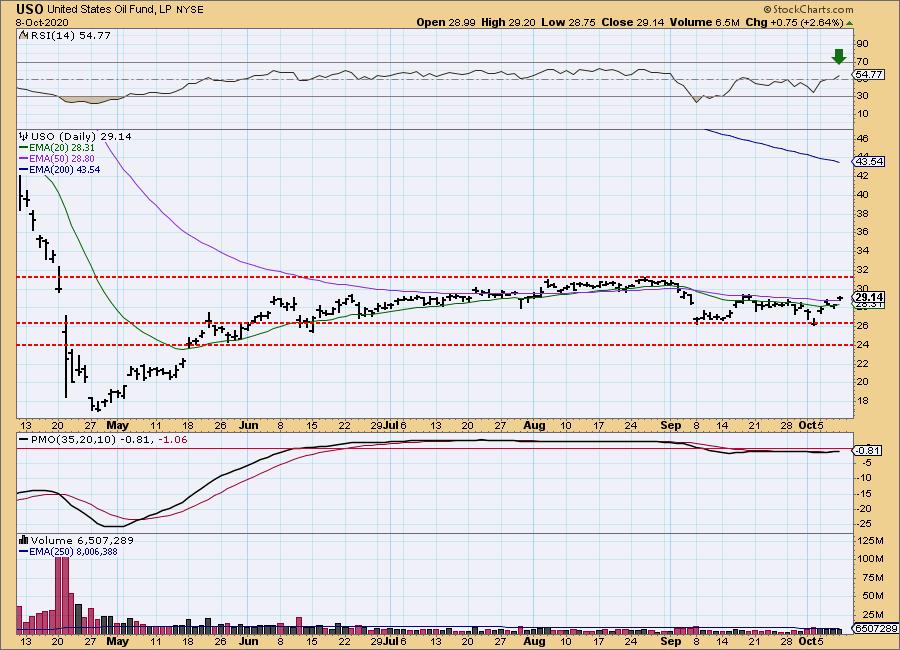
Task: Click the RSI line icon before RSI(14)
Action: click(23, 35)
